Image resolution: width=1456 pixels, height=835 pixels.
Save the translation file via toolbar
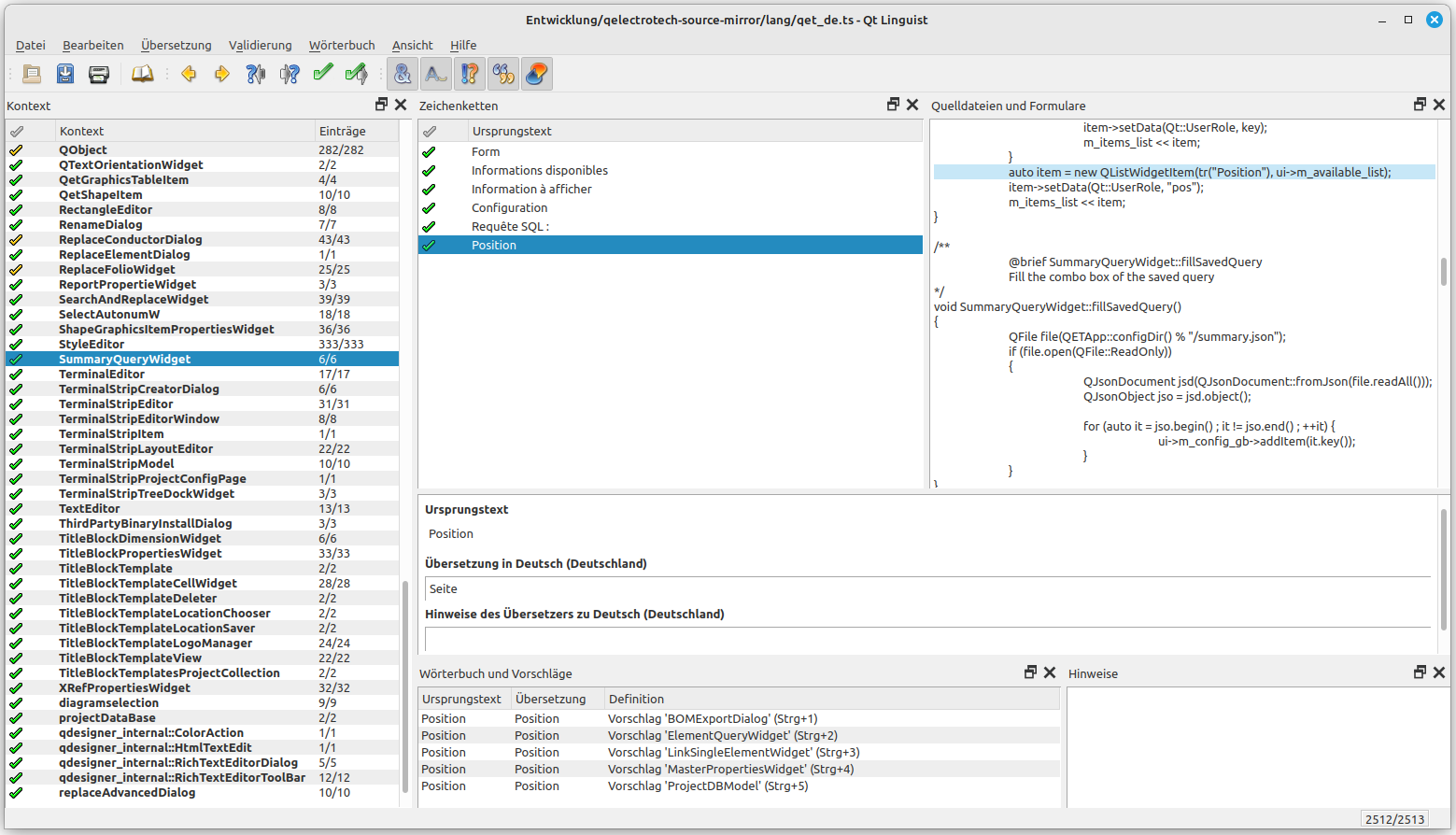coord(65,74)
